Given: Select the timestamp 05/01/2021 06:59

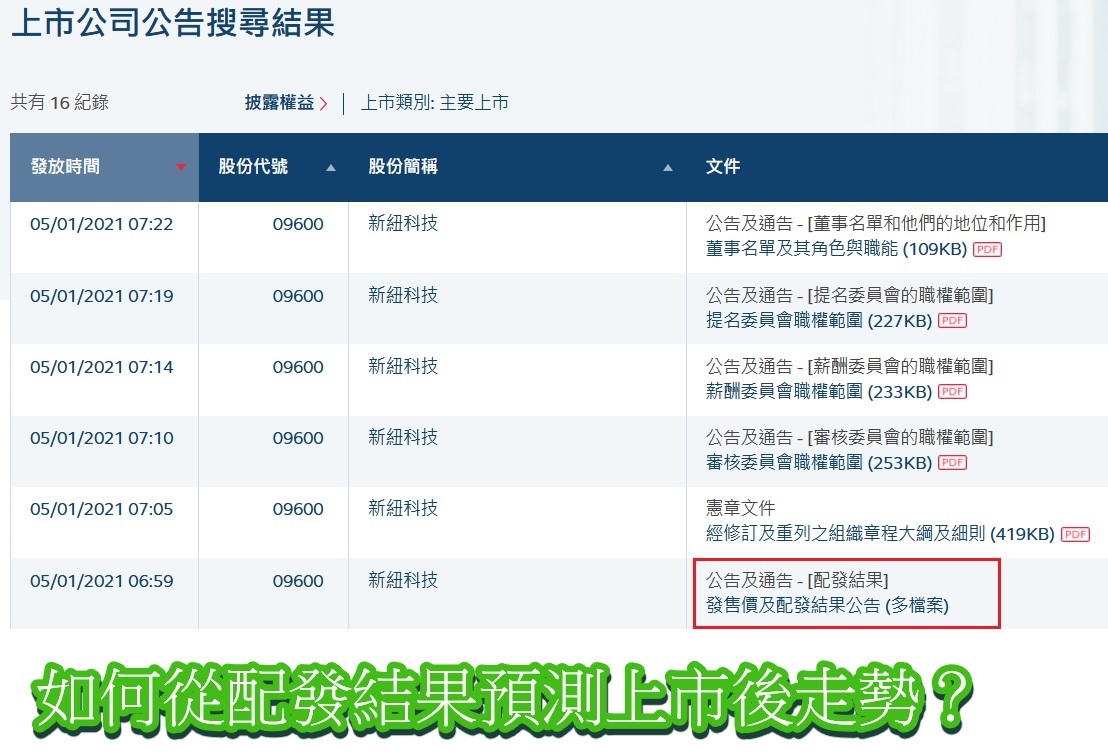Looking at the screenshot, I should pyautogui.click(x=102, y=582).
